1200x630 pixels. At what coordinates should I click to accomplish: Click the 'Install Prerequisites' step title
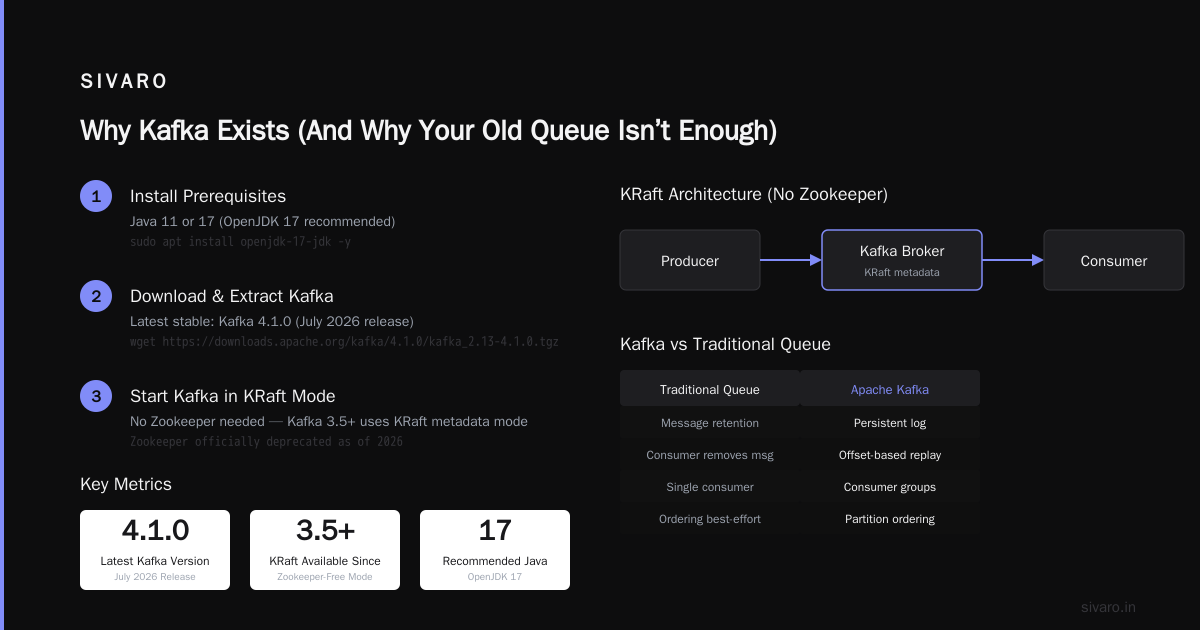[x=208, y=196]
